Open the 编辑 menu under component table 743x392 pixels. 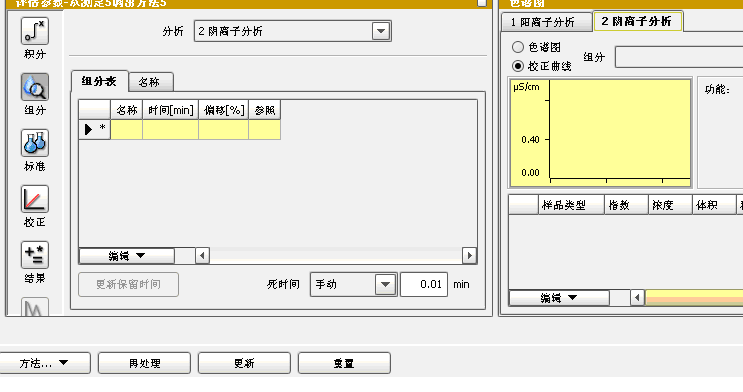pos(127,256)
